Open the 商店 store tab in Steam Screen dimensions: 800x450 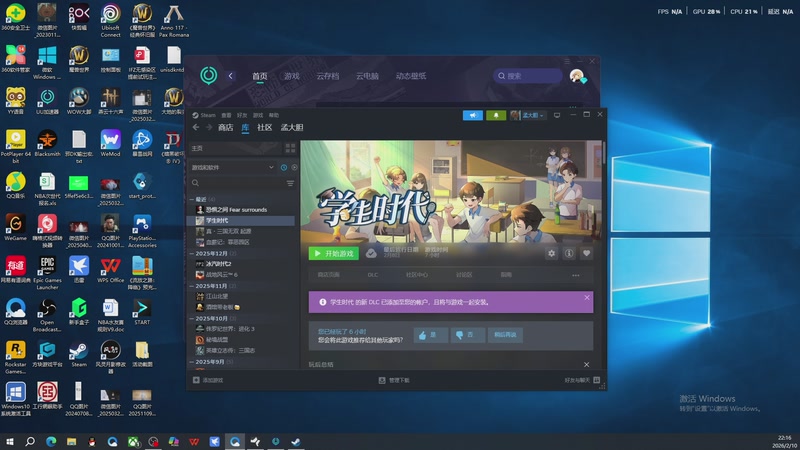pos(226,128)
